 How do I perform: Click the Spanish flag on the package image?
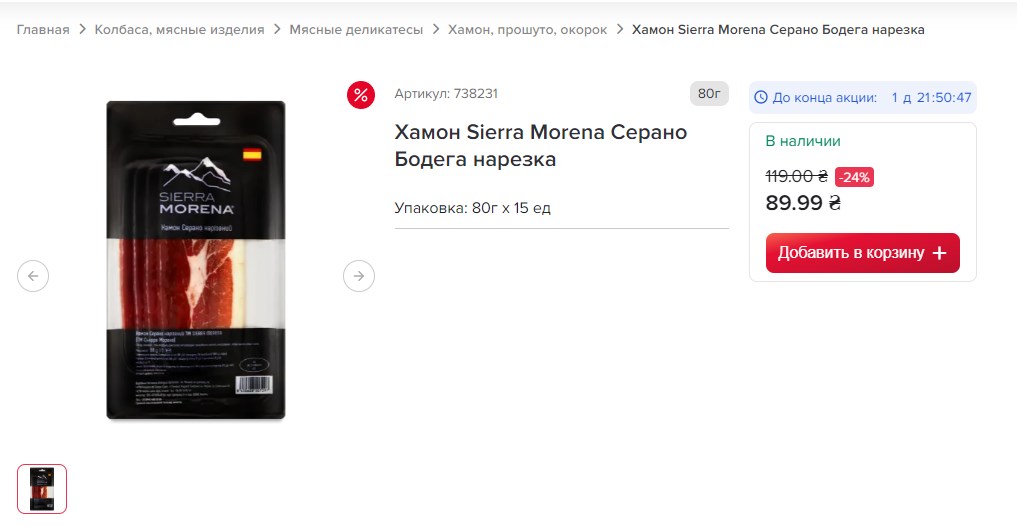[x=252, y=154]
